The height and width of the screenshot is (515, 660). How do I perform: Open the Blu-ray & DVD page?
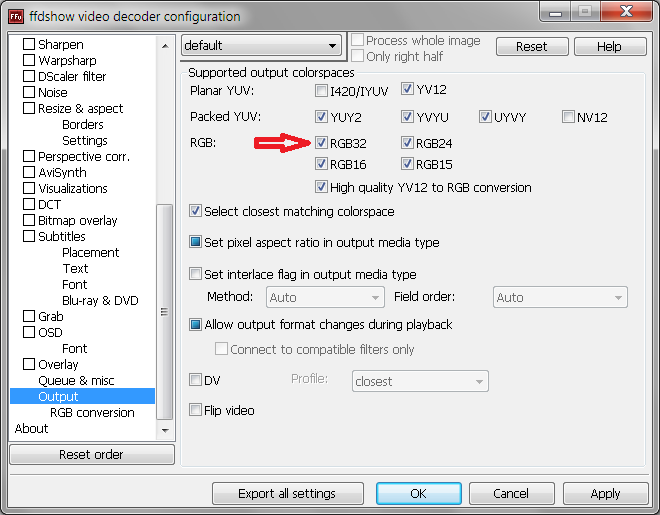click(x=100, y=300)
